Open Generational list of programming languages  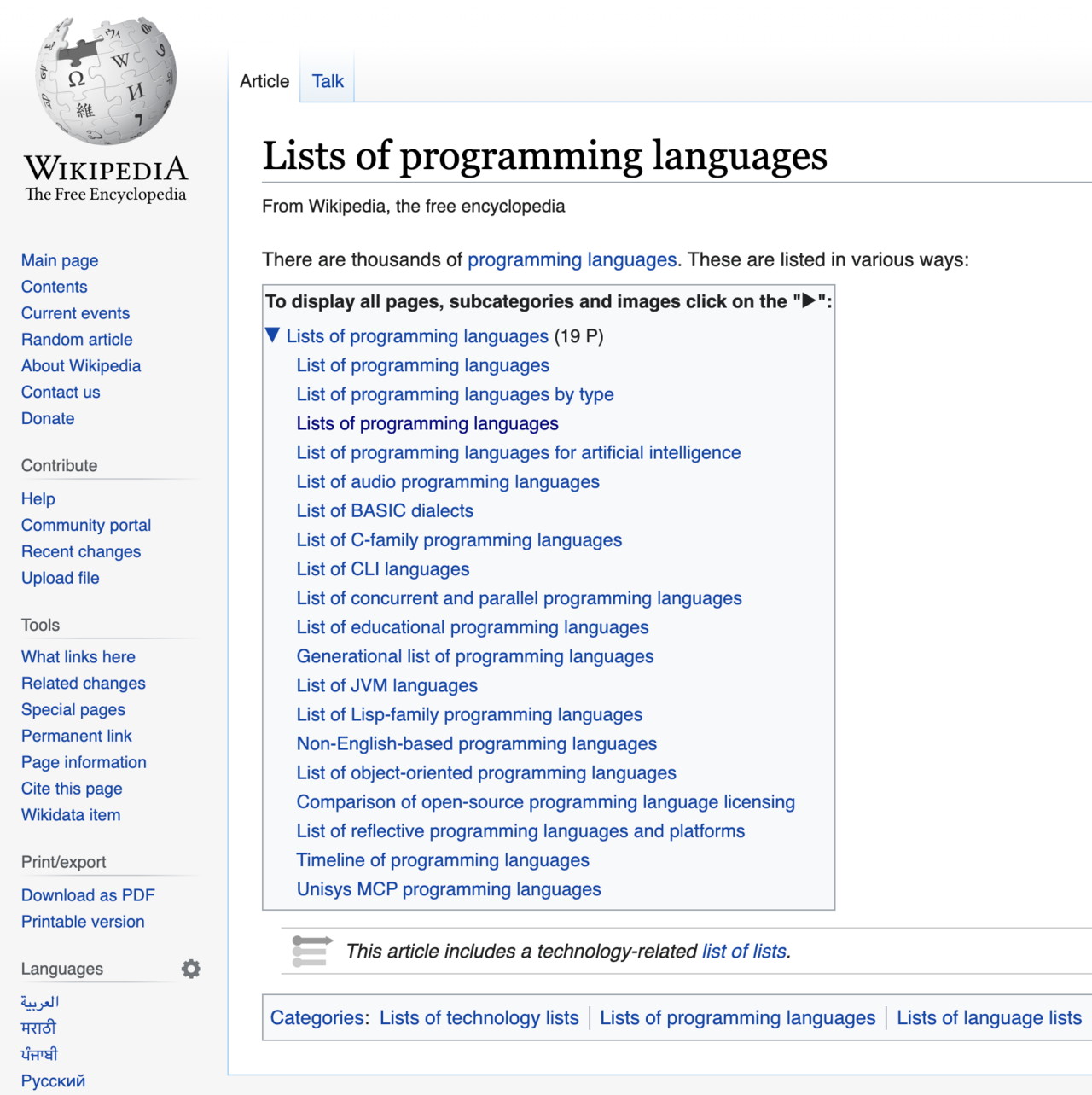click(475, 656)
